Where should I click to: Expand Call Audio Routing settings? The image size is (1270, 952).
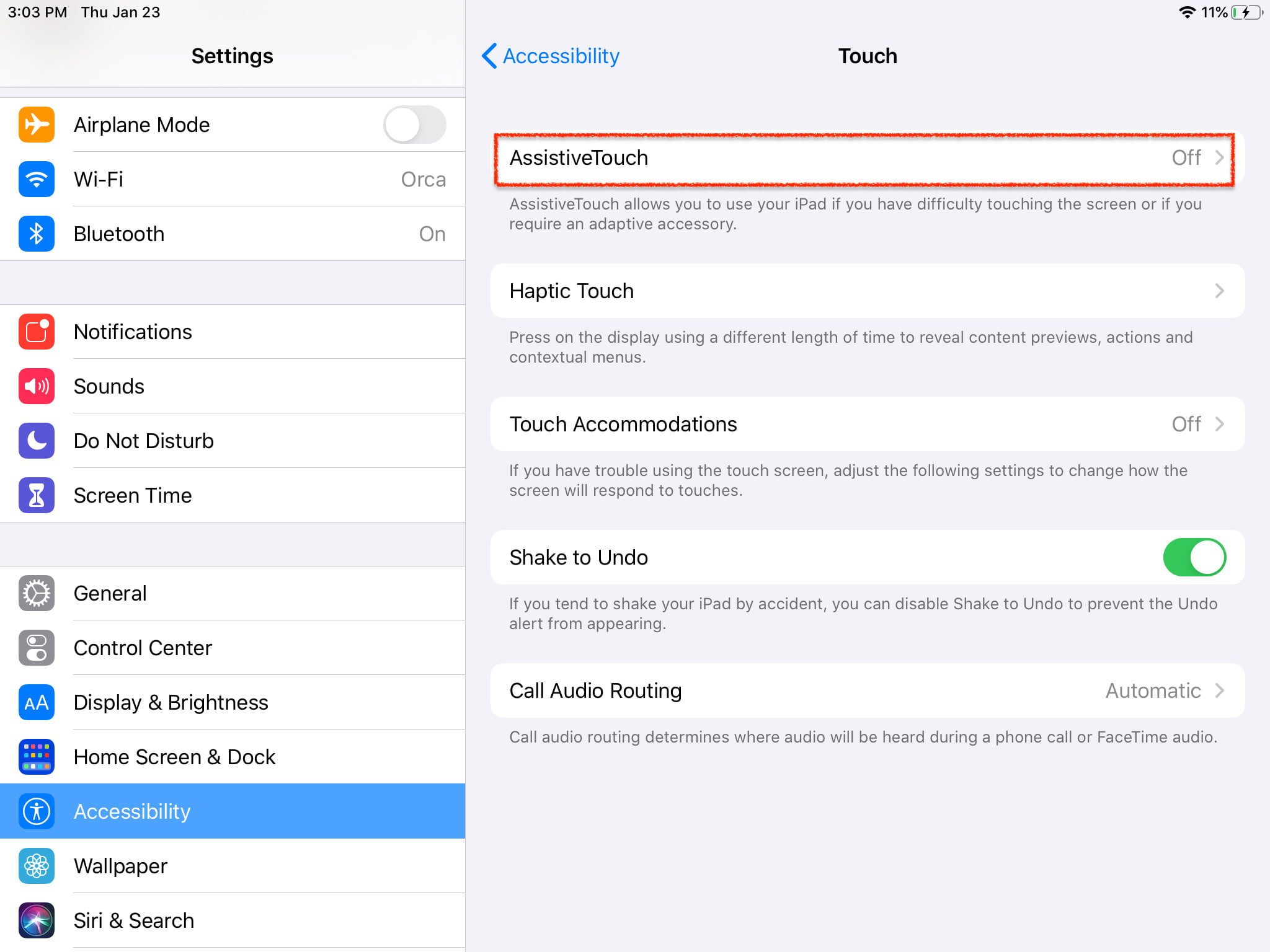tap(868, 690)
